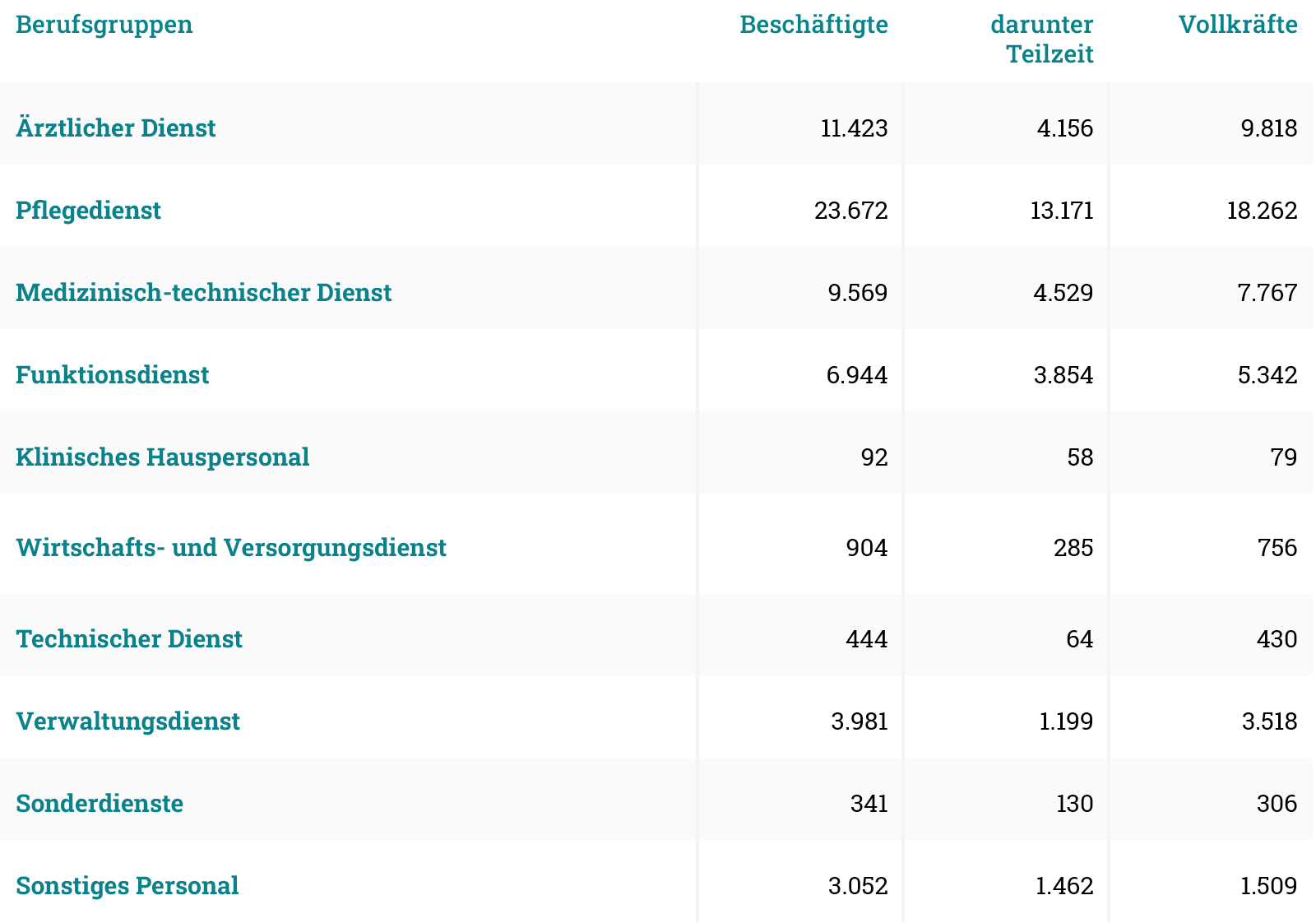Select the darunter Teilzeit column header
The height and width of the screenshot is (923, 1316).
point(1041,39)
